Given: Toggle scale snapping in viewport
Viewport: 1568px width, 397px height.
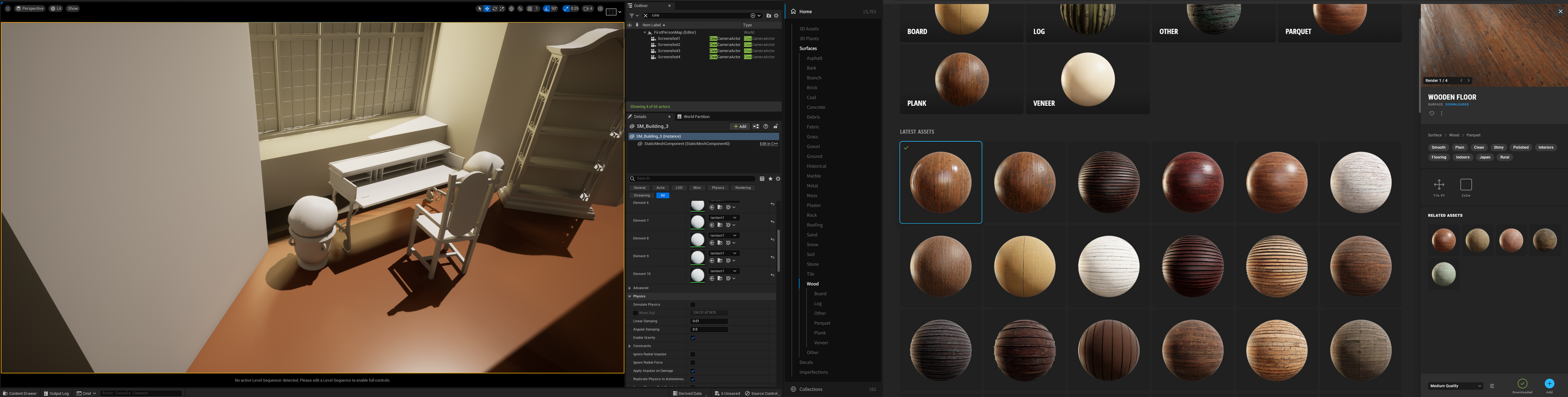Looking at the screenshot, I should click(566, 9).
